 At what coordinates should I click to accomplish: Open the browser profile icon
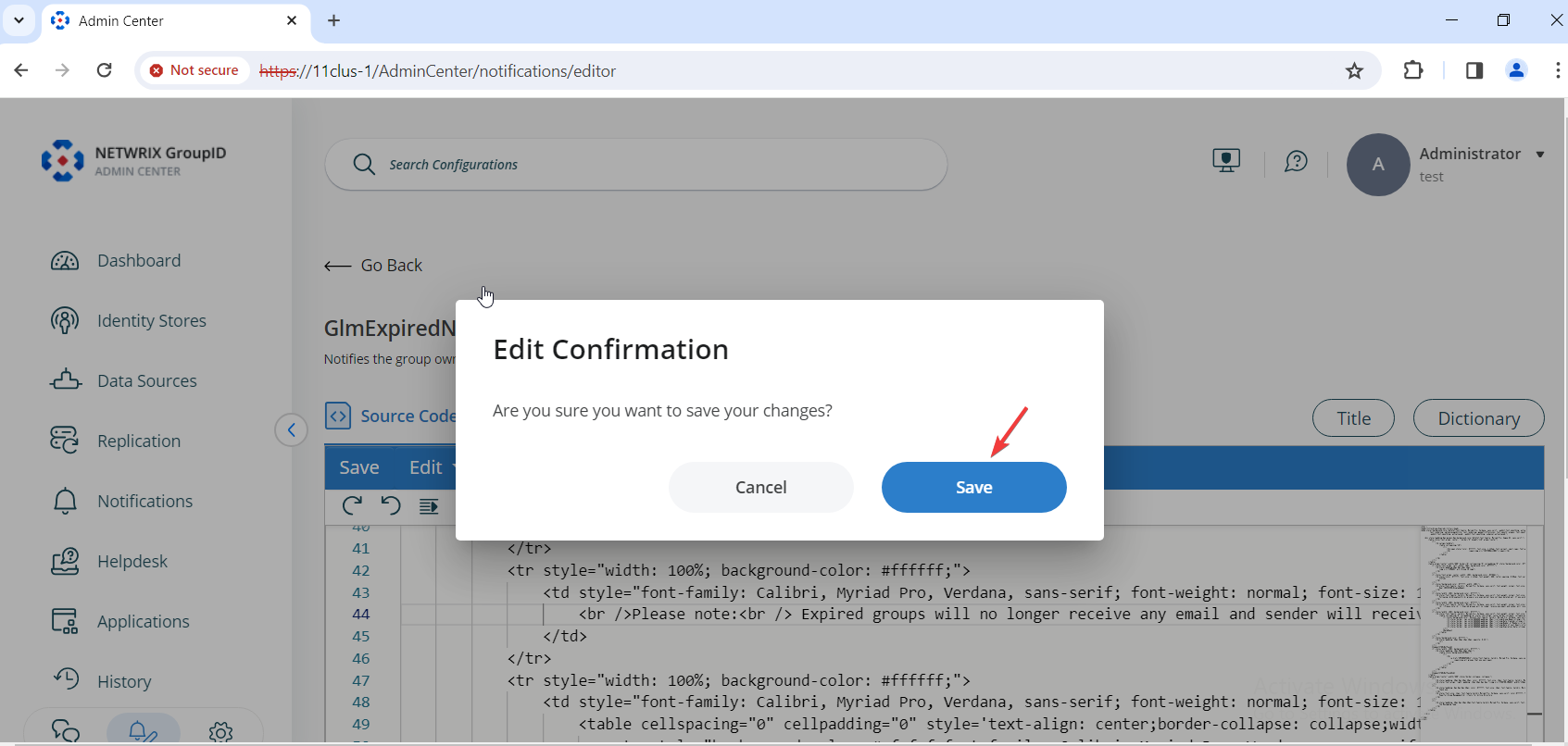pos(1516,70)
